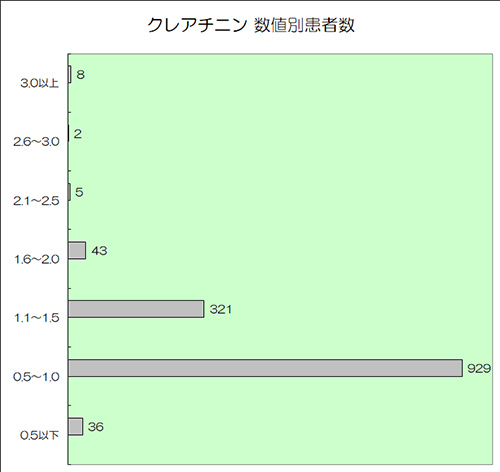Click the data label 321
500x472 pixels.
(x=220, y=309)
